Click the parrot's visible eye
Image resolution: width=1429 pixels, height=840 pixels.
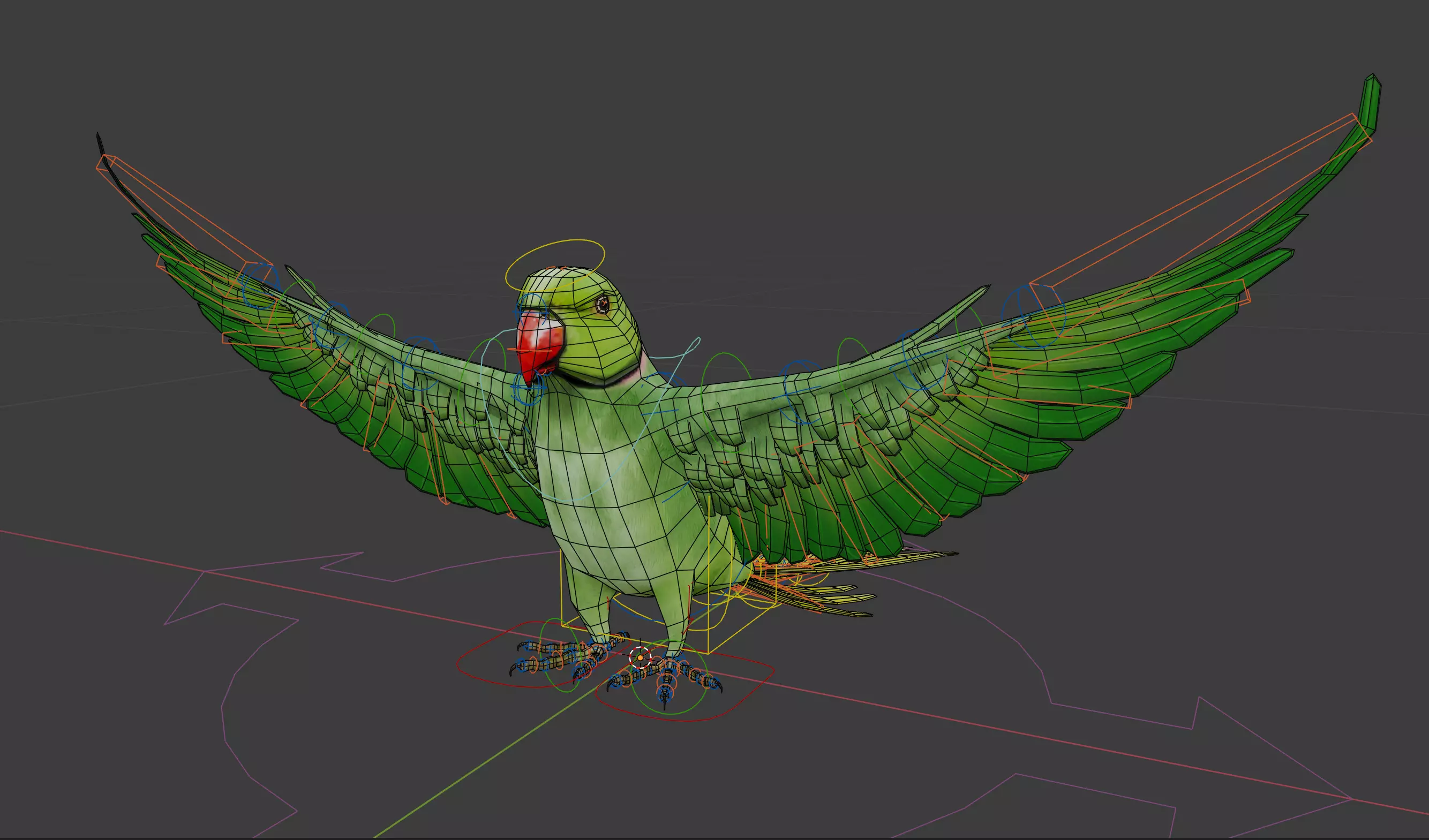click(x=603, y=305)
